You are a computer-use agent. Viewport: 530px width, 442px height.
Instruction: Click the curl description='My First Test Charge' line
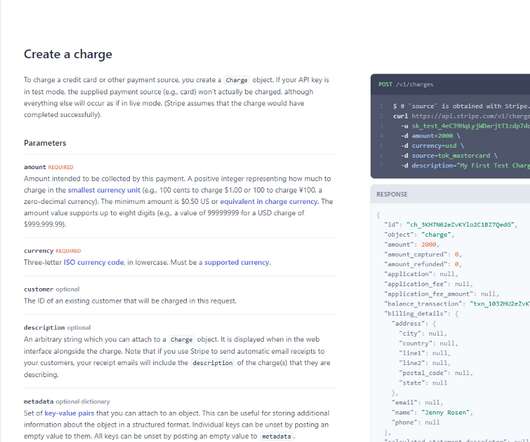point(465,165)
